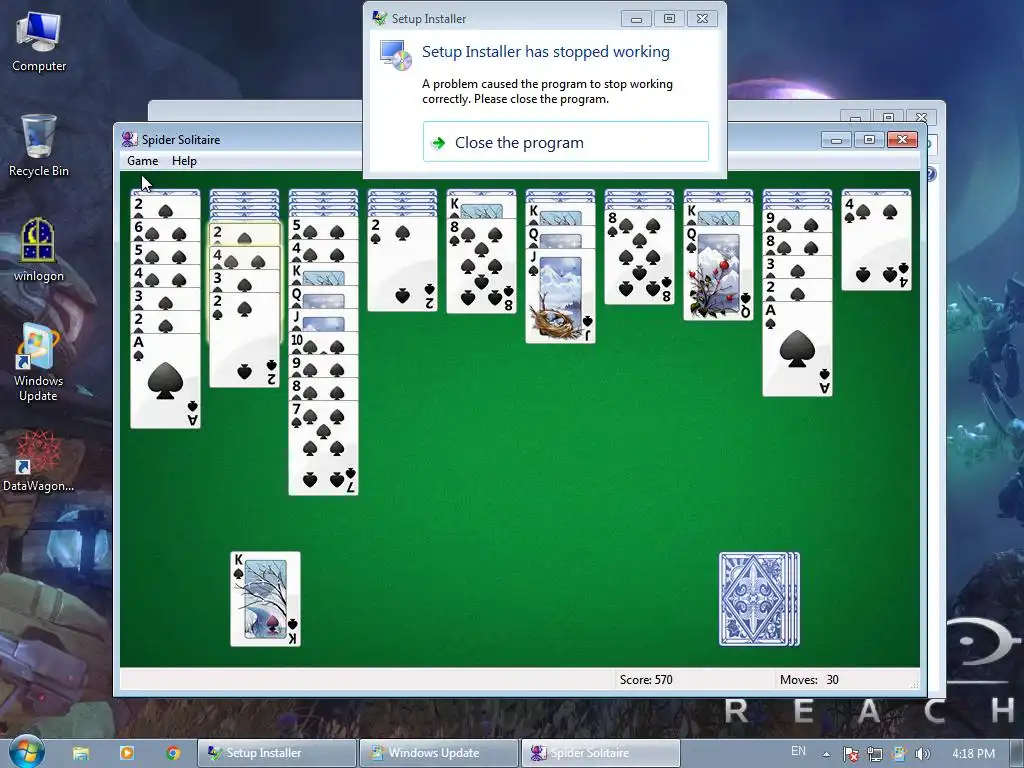Select the Queen of spades in eighth column
This screenshot has width=1024, height=768.
point(718,273)
